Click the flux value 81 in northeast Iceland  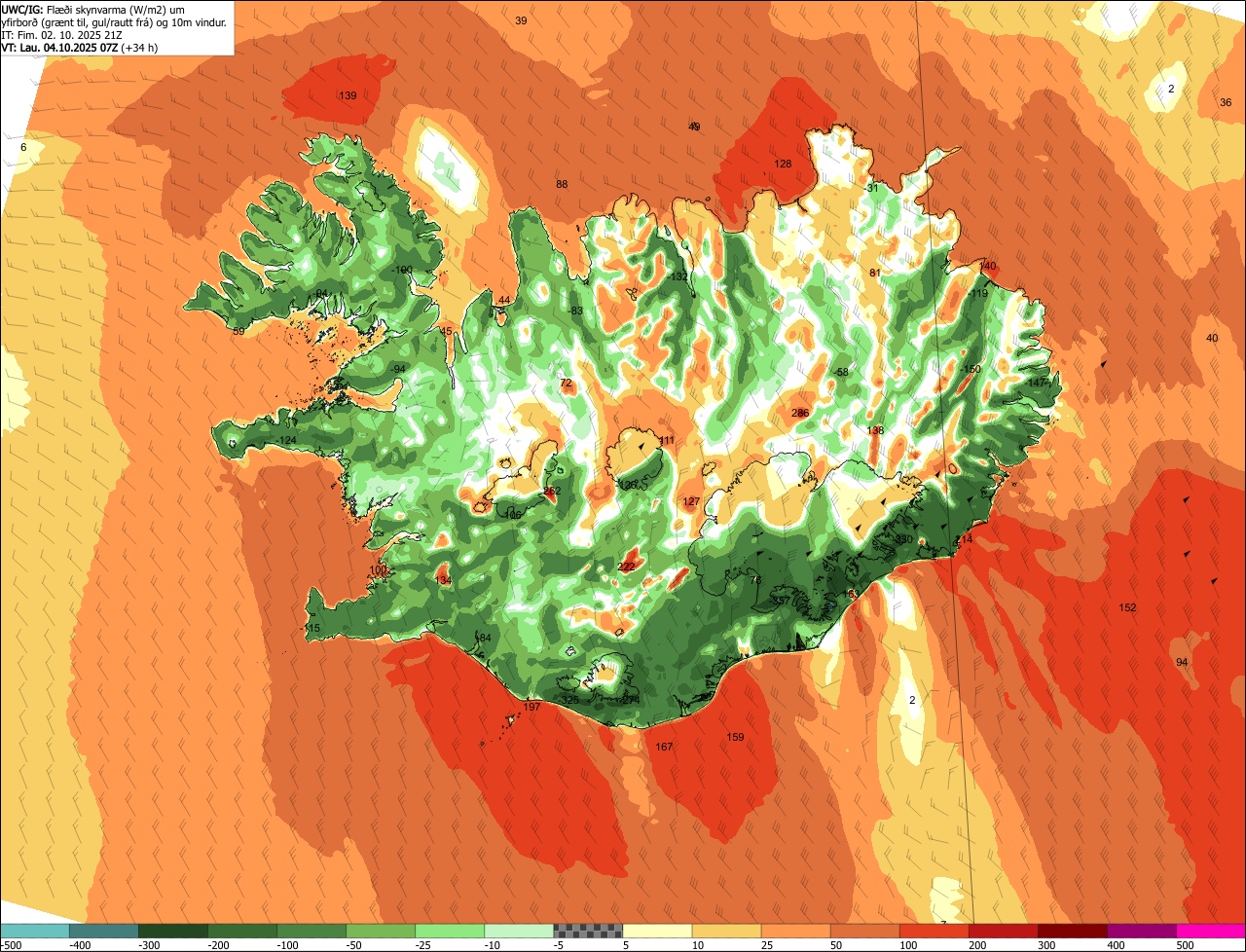874,273
